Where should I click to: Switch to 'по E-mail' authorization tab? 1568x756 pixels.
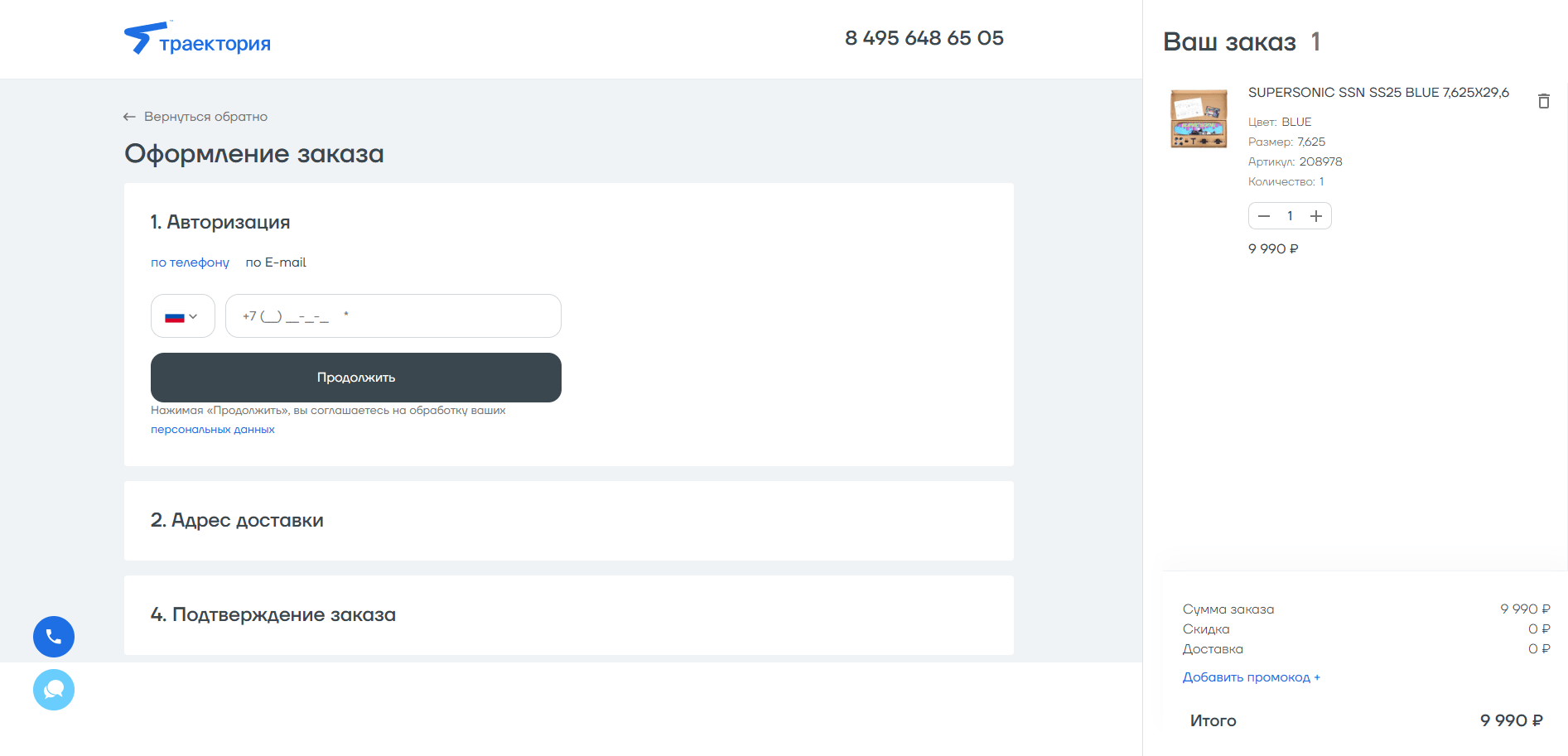click(276, 262)
